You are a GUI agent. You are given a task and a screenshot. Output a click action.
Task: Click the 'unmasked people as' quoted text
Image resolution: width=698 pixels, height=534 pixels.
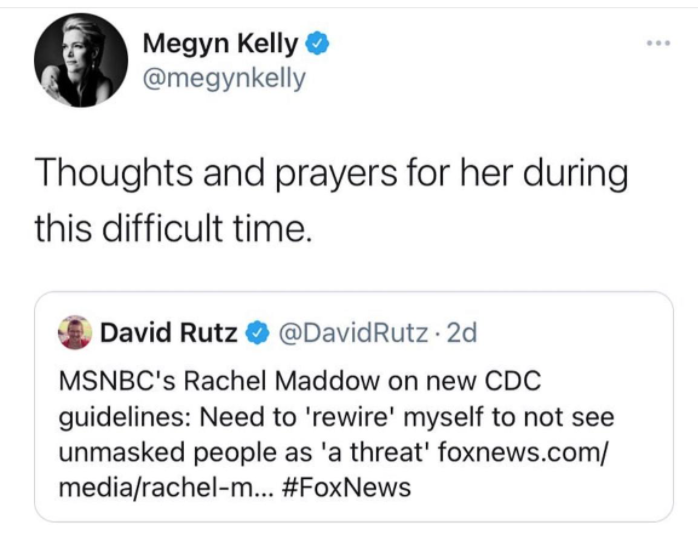[x=186, y=453]
